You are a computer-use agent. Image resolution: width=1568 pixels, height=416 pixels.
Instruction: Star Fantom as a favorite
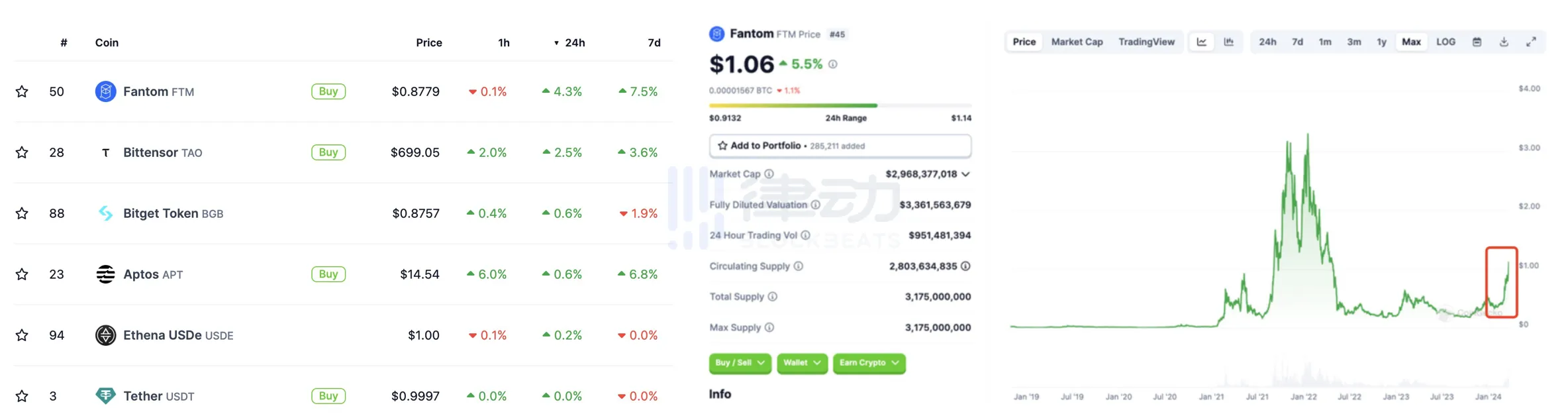[22, 91]
